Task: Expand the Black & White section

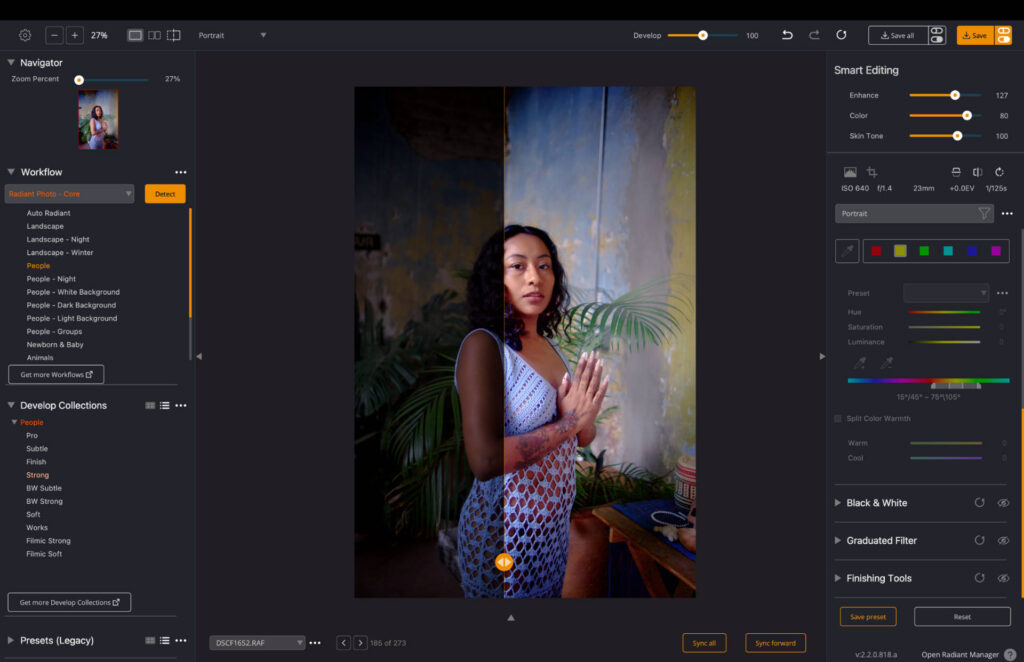Action: (x=837, y=503)
